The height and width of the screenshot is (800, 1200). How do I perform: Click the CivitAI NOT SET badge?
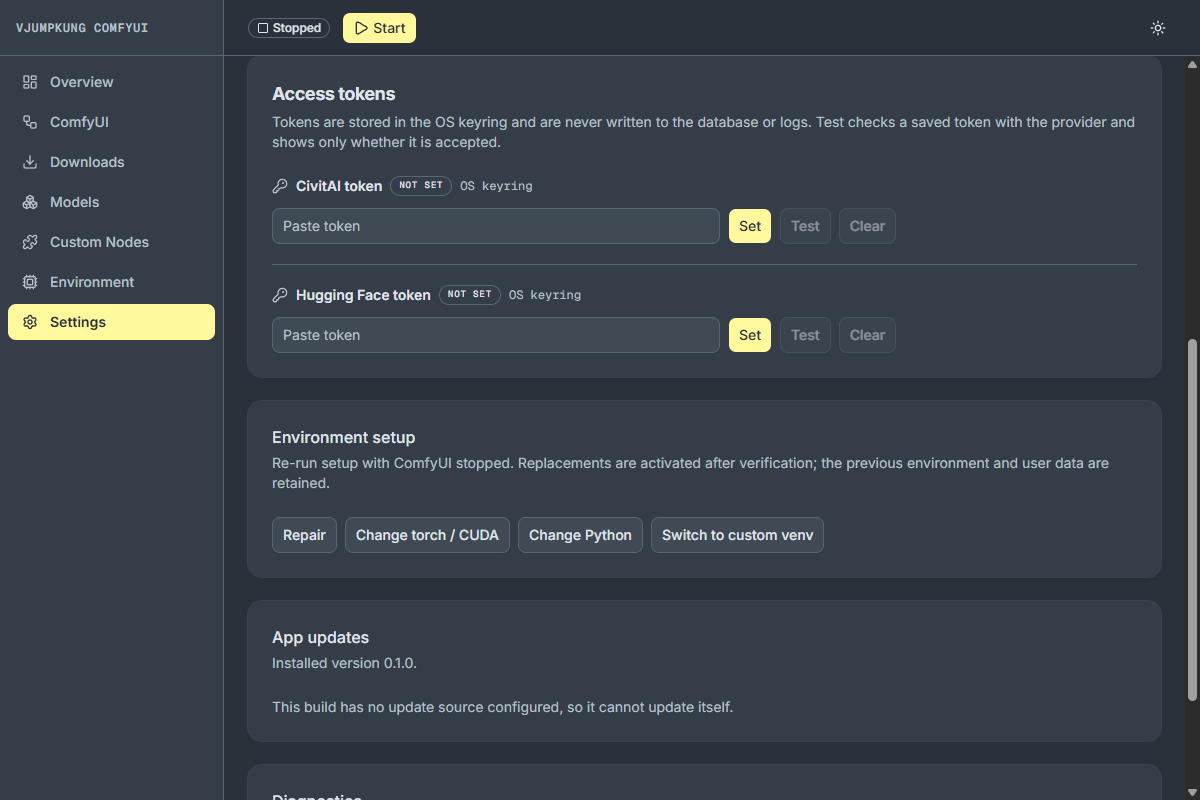tap(421, 186)
